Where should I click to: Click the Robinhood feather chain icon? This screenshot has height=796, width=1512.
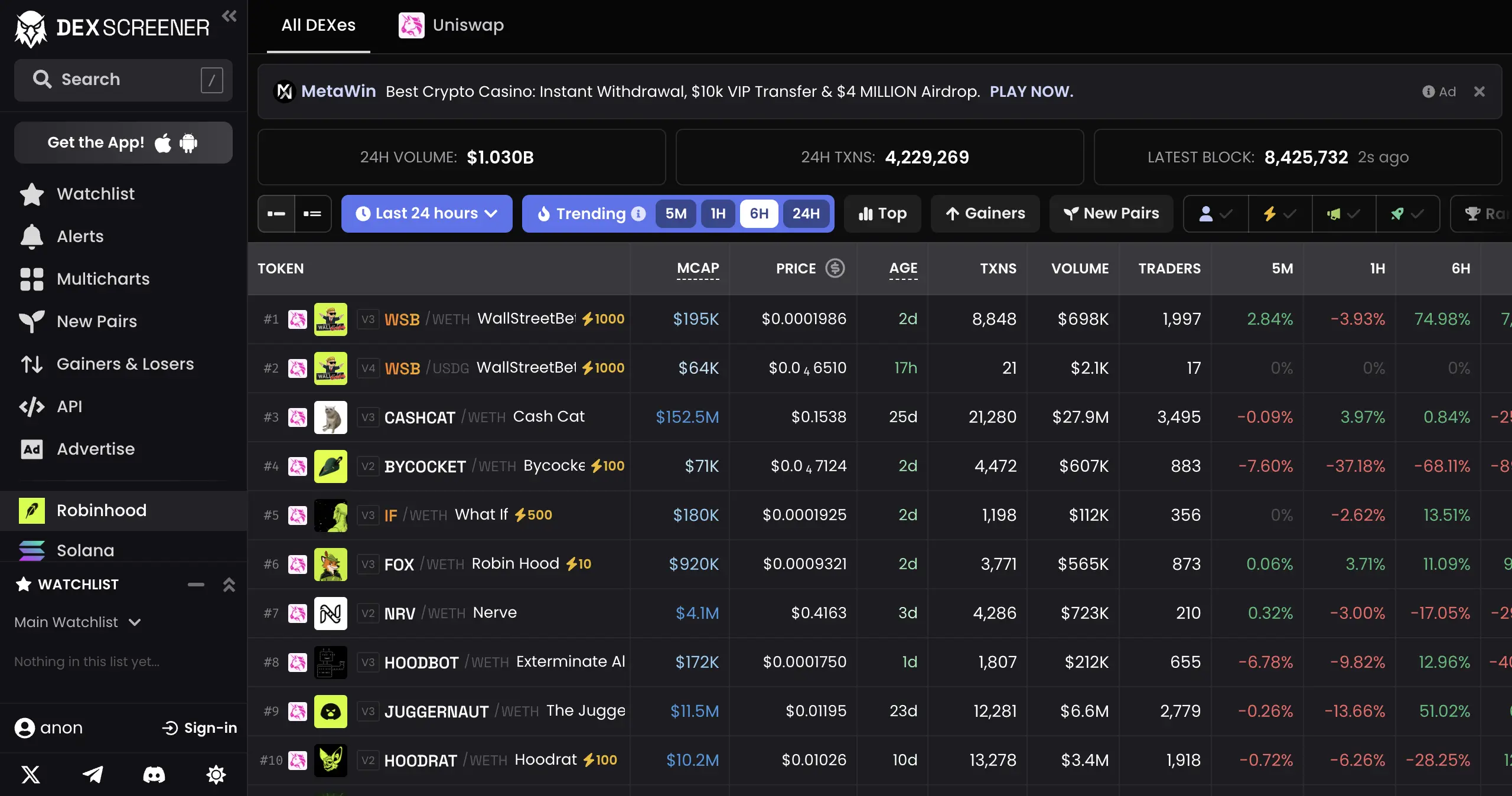click(x=32, y=510)
